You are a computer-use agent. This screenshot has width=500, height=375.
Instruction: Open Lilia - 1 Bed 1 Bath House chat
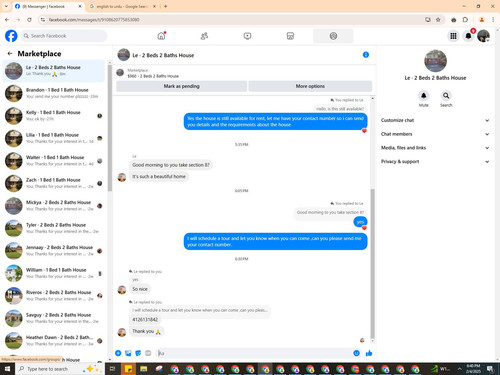(54, 138)
